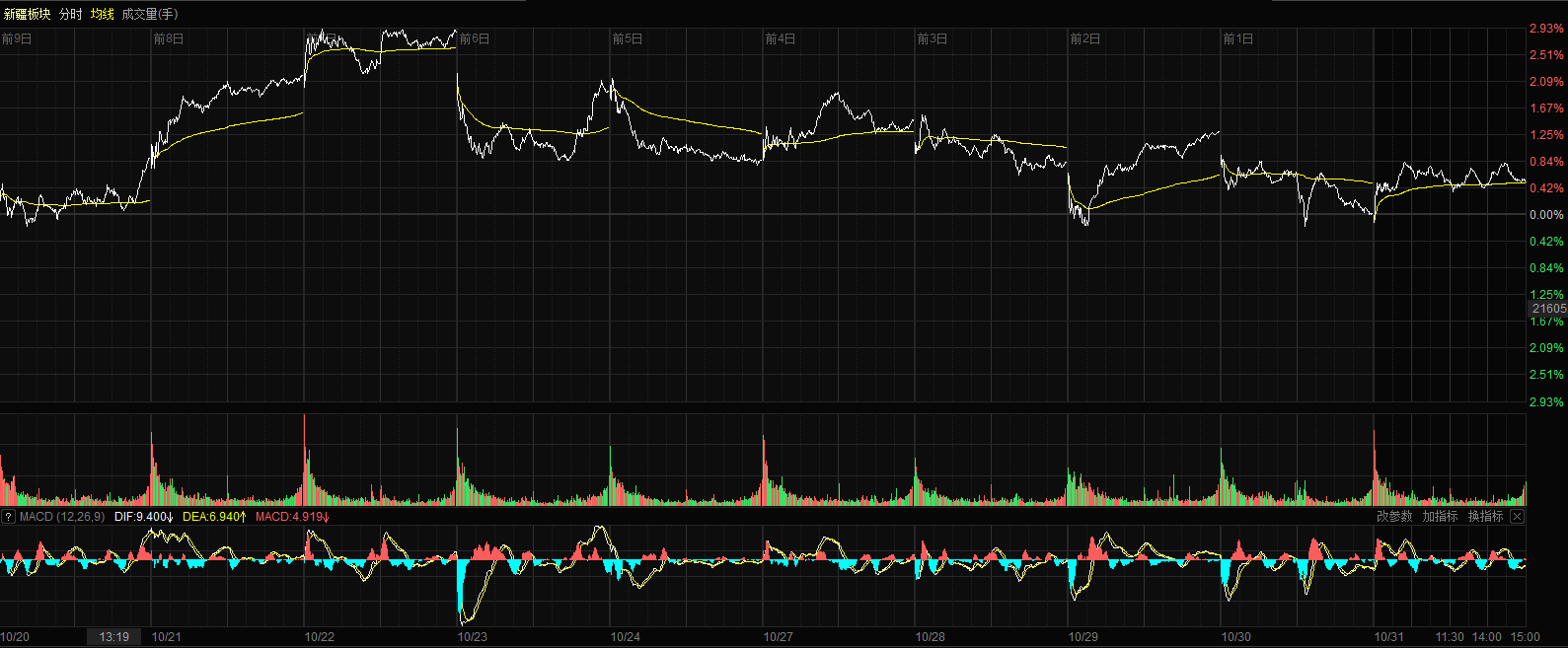Click 改参数 to modify indicator parameters
1568x648 pixels.
(x=1394, y=517)
